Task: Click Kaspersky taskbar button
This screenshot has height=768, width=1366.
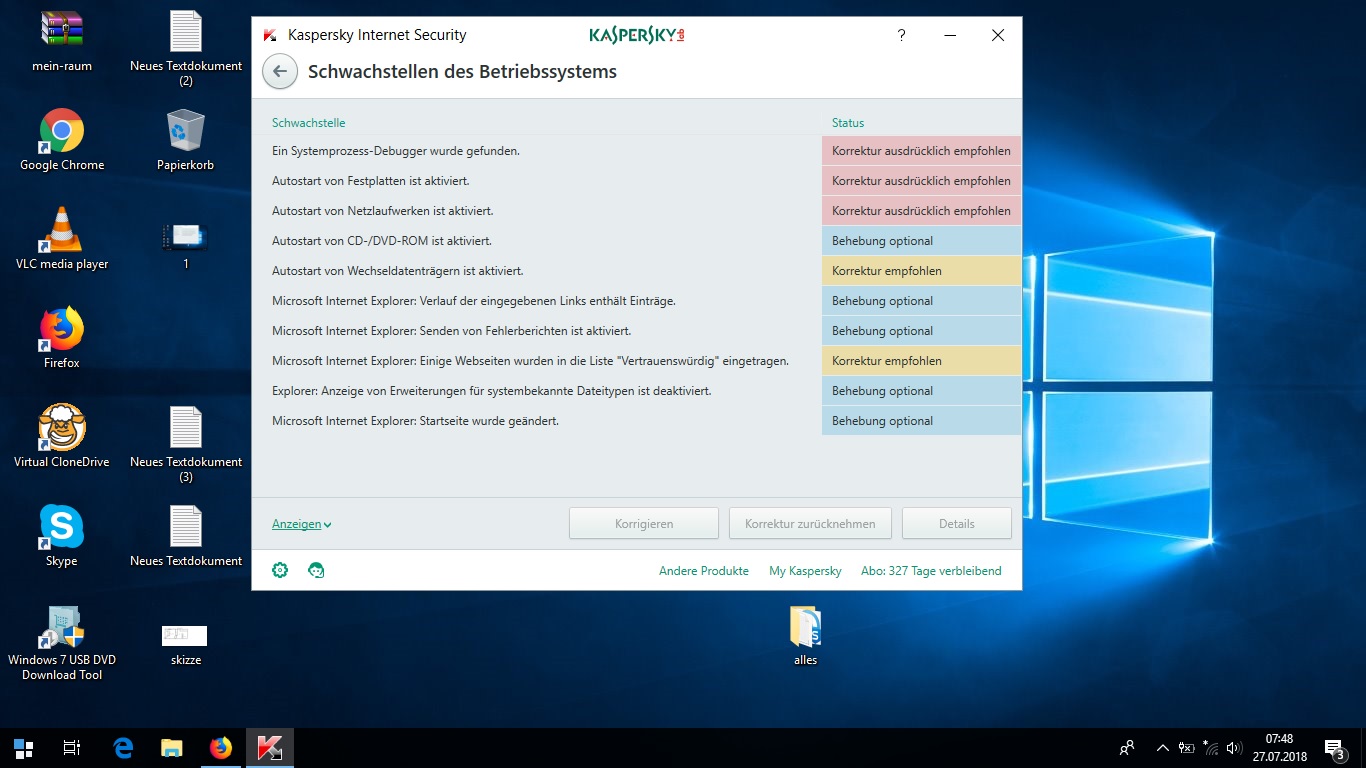Action: pyautogui.click(x=270, y=748)
